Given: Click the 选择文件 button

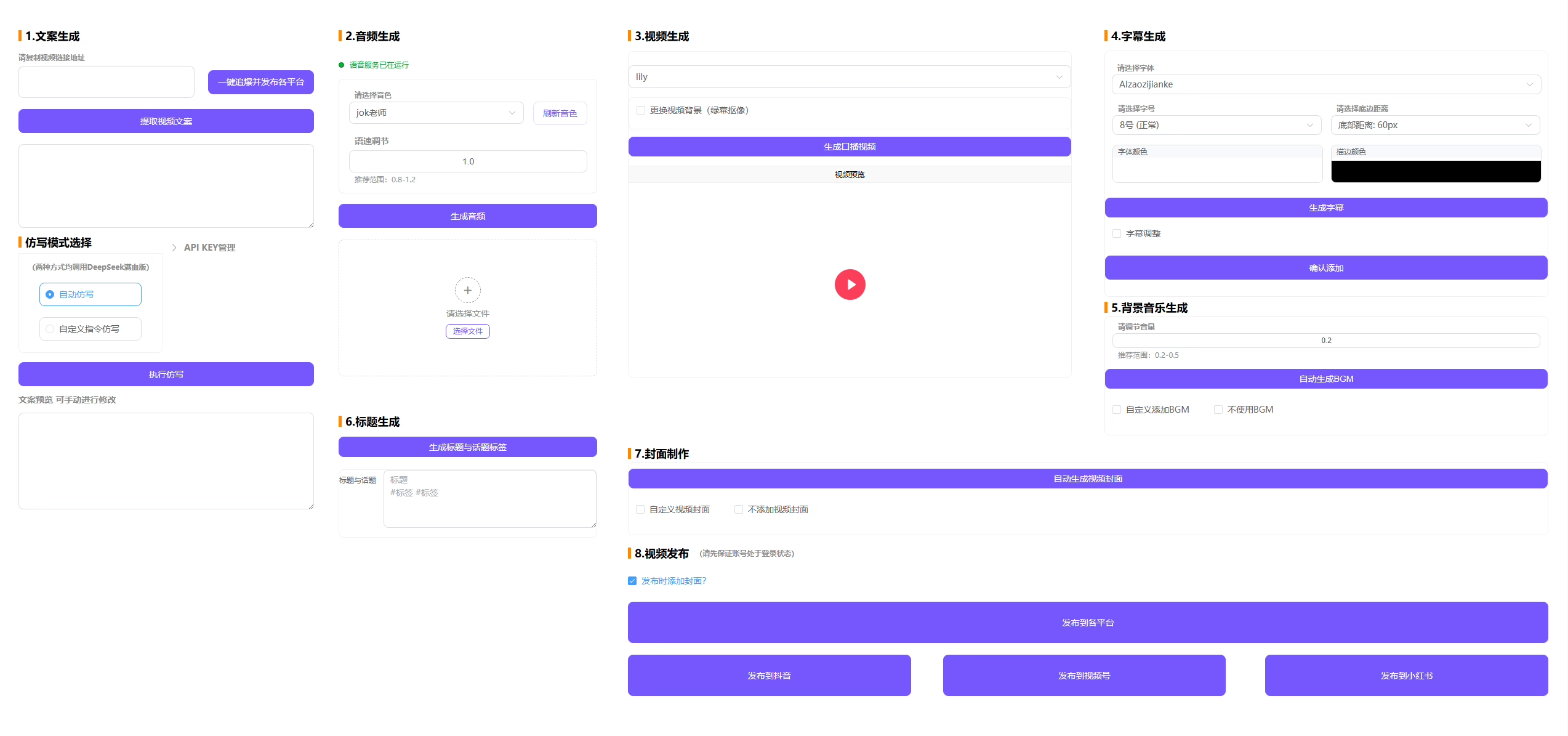Looking at the screenshot, I should pos(467,331).
